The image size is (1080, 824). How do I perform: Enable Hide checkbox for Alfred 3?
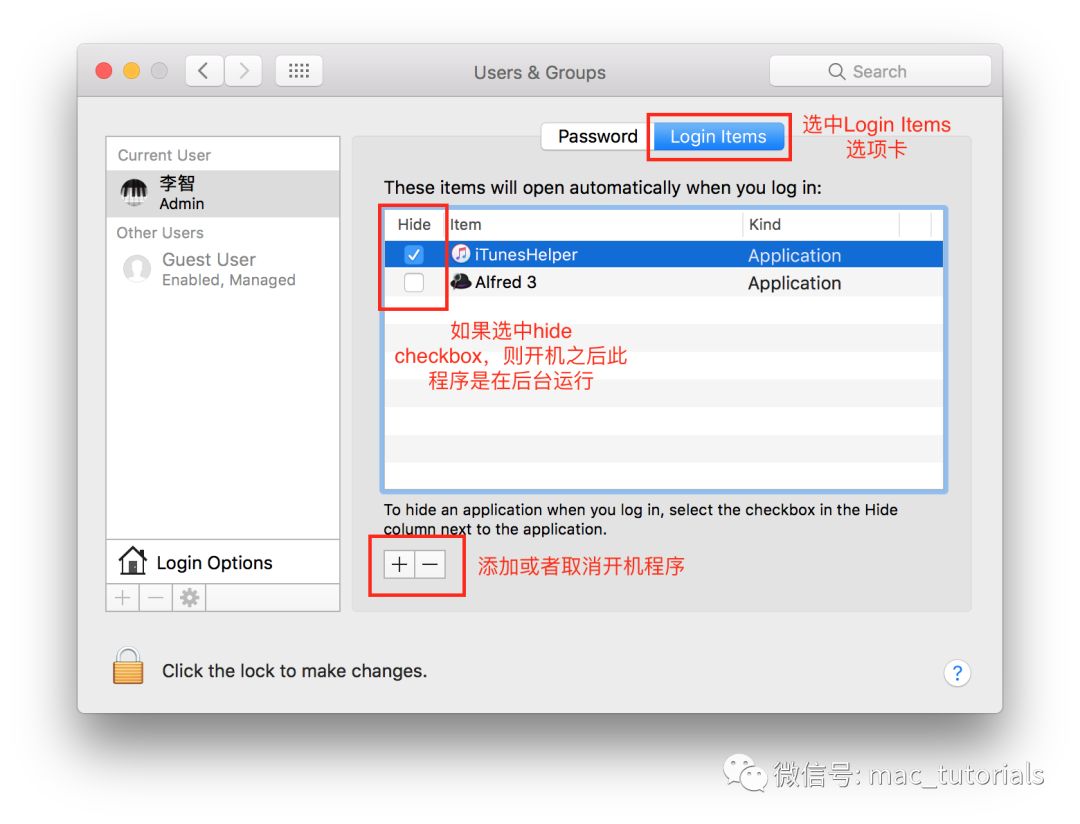(414, 283)
